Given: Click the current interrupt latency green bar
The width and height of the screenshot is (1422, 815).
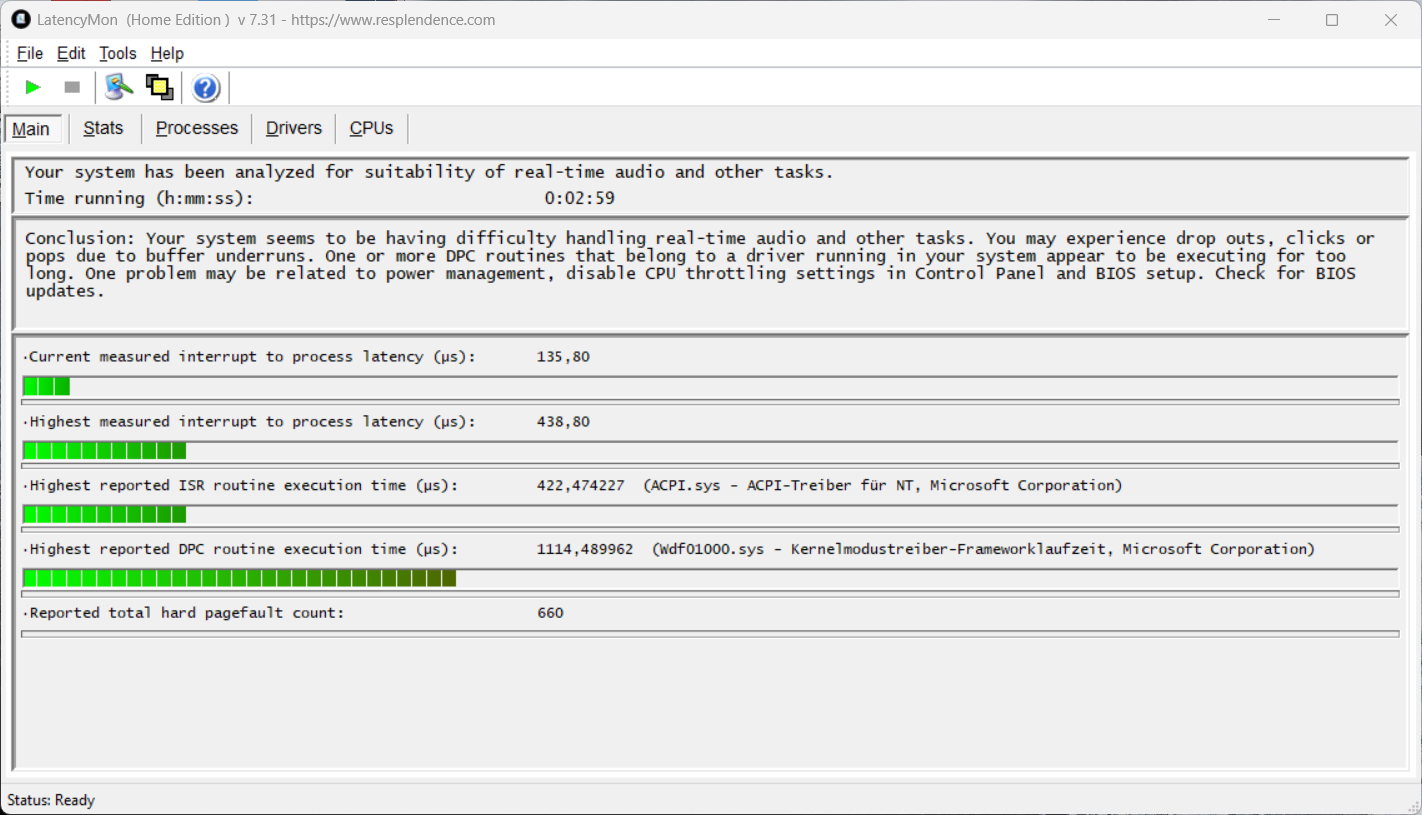Looking at the screenshot, I should pyautogui.click(x=46, y=386).
